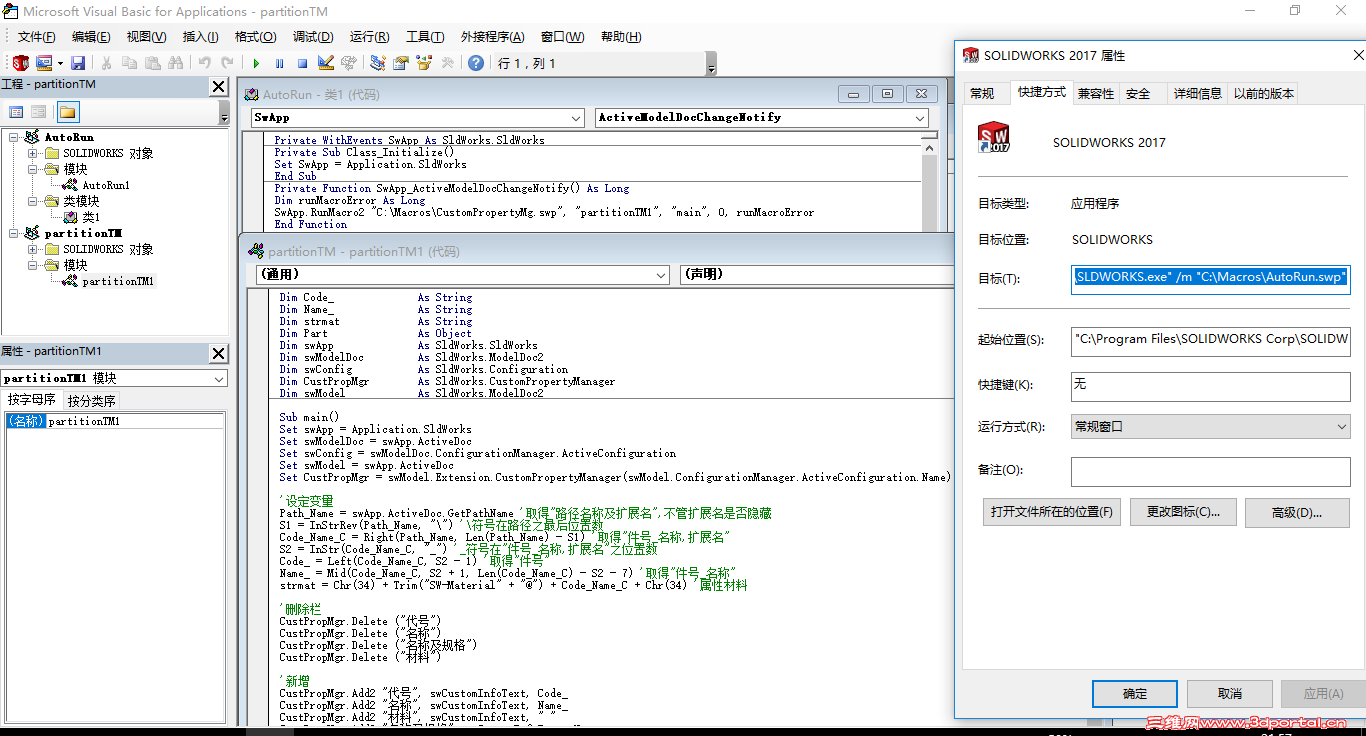
Task: Click 取消 button in properties dialog
Action: [1230, 693]
